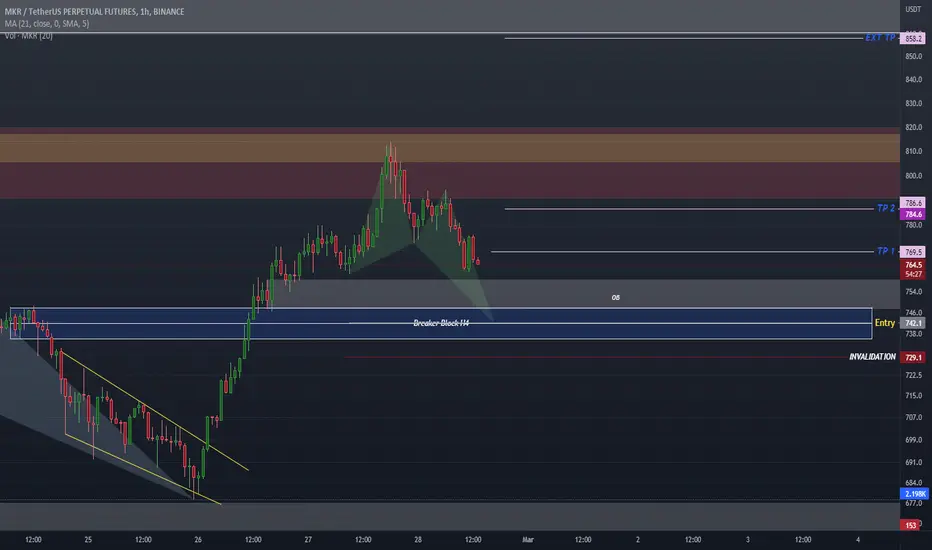This screenshot has height=550, width=932.
Task: Click the 26 date label on time axis
Action: click(x=198, y=540)
